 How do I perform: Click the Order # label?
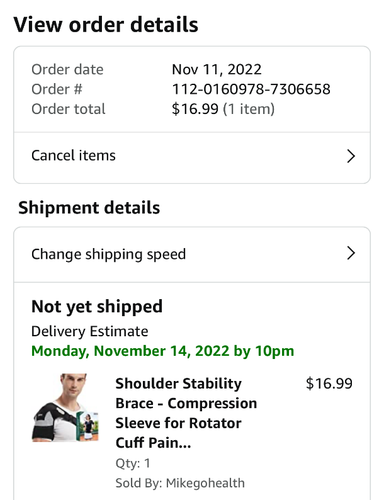point(57,89)
